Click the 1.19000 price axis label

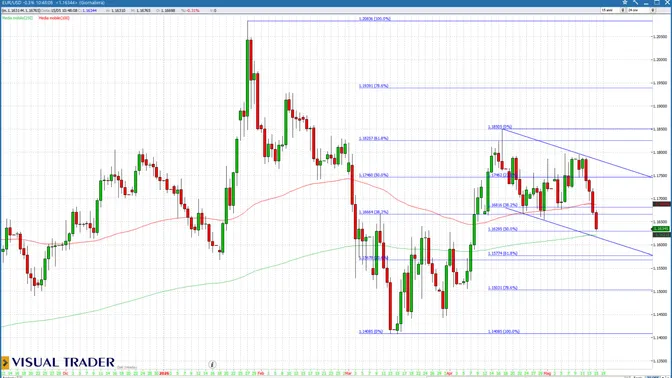[x=660, y=106]
